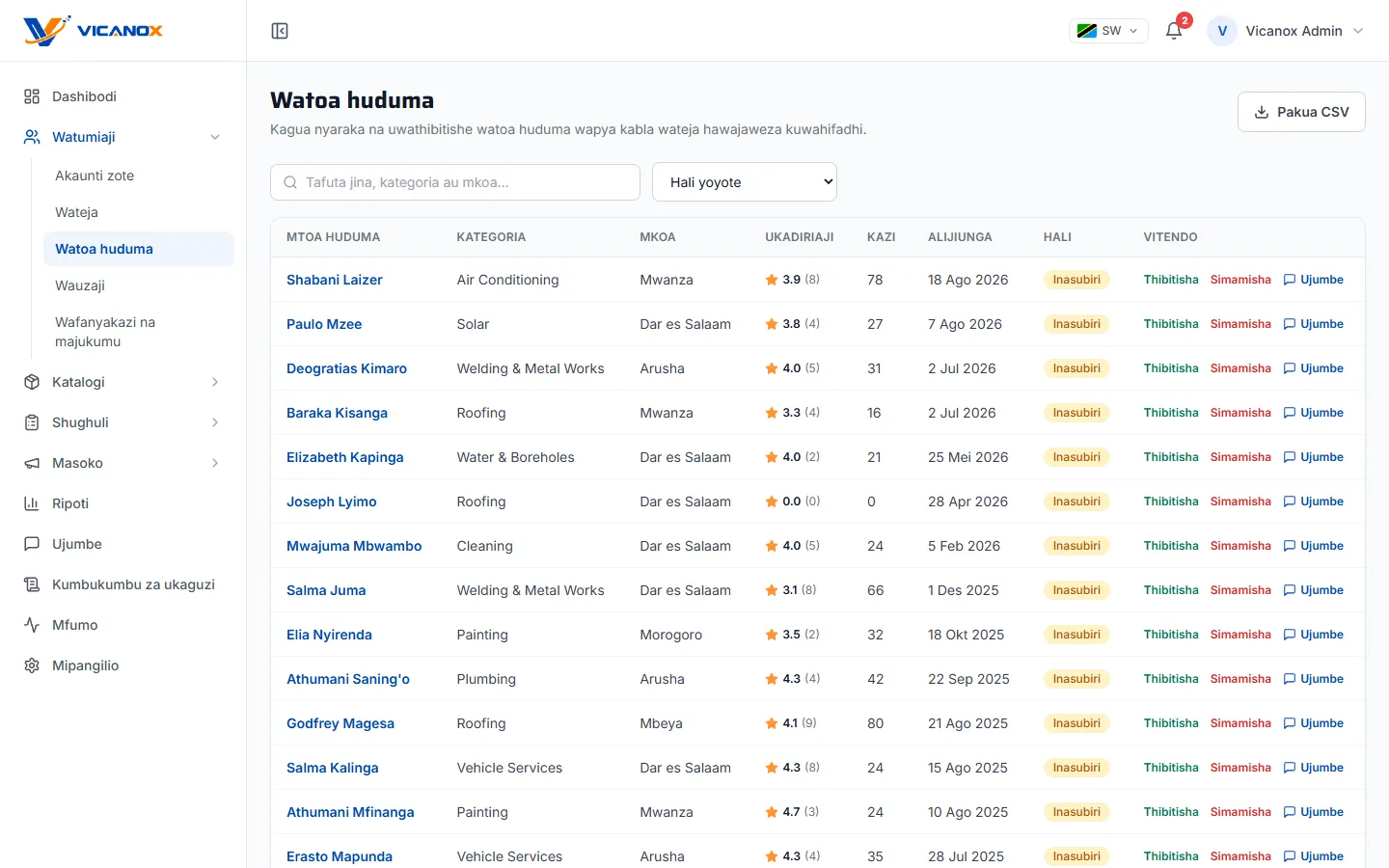
Task: Click the Katalogi box icon
Action: tap(32, 382)
